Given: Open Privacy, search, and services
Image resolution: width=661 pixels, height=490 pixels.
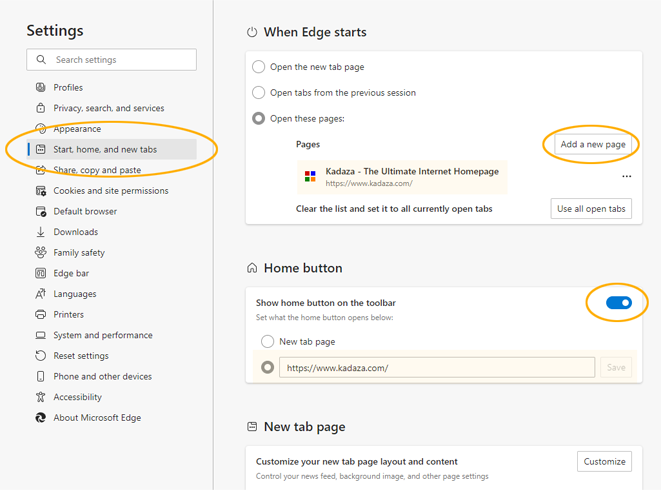Looking at the screenshot, I should [x=109, y=108].
